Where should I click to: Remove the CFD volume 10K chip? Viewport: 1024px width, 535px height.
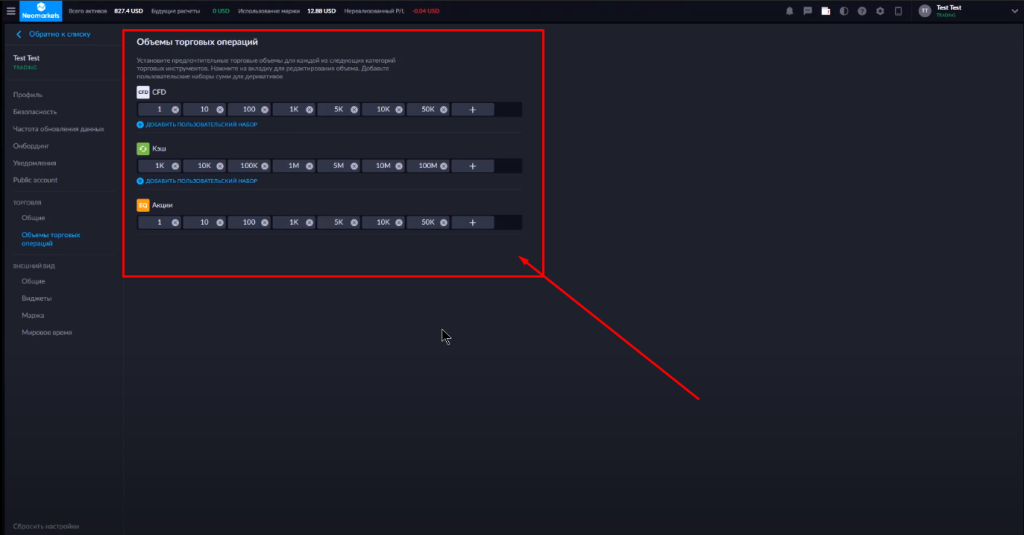point(399,110)
